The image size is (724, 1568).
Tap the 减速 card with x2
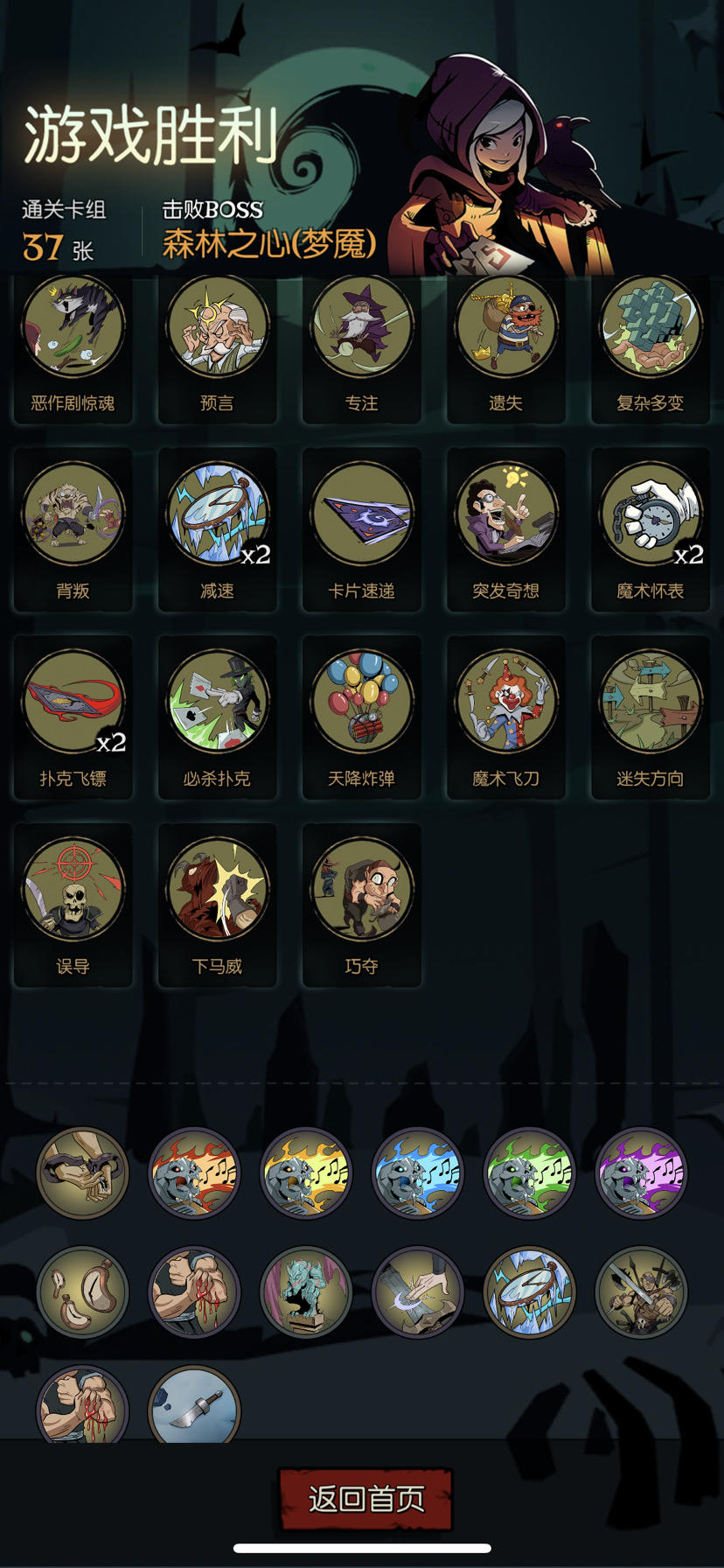click(218, 514)
